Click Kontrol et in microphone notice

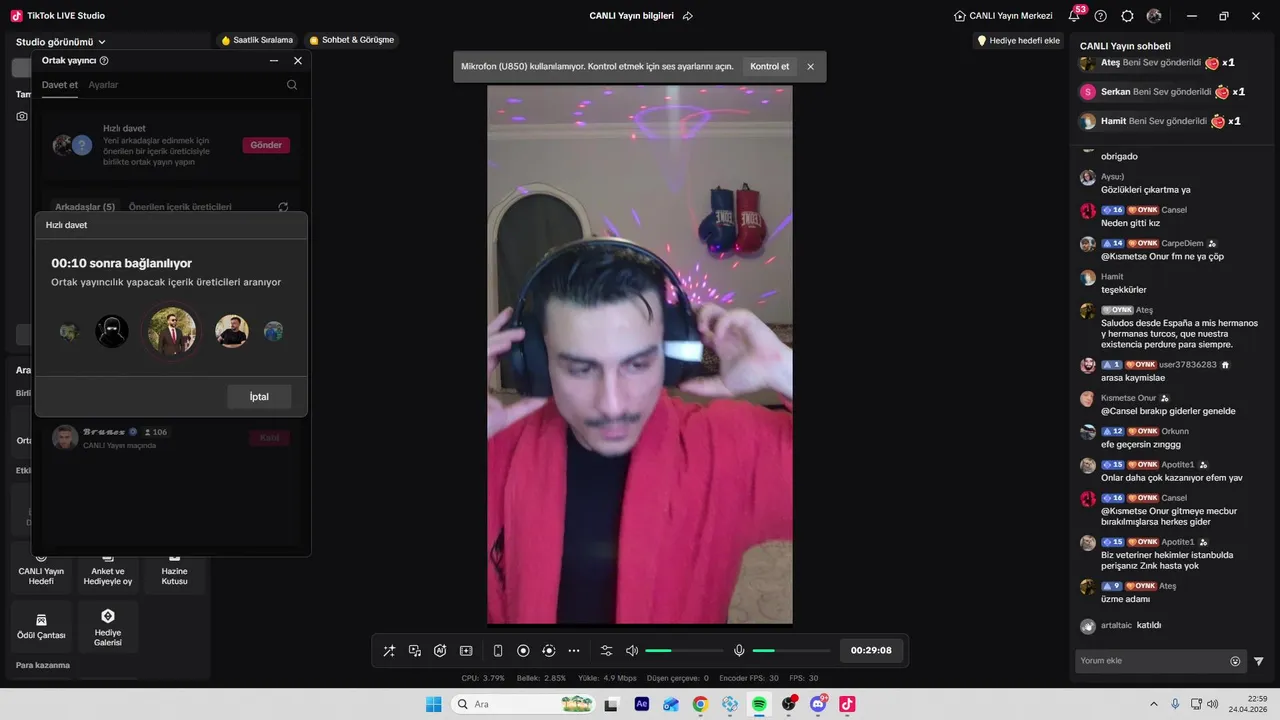click(x=769, y=66)
